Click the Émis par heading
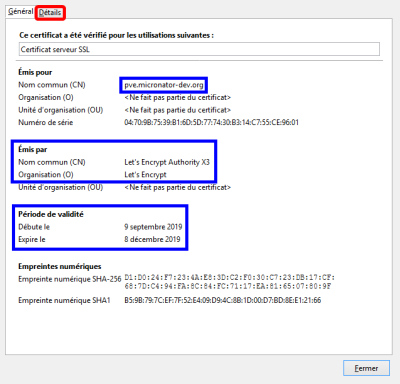Viewport: 400px width, 384px height. pos(33,149)
